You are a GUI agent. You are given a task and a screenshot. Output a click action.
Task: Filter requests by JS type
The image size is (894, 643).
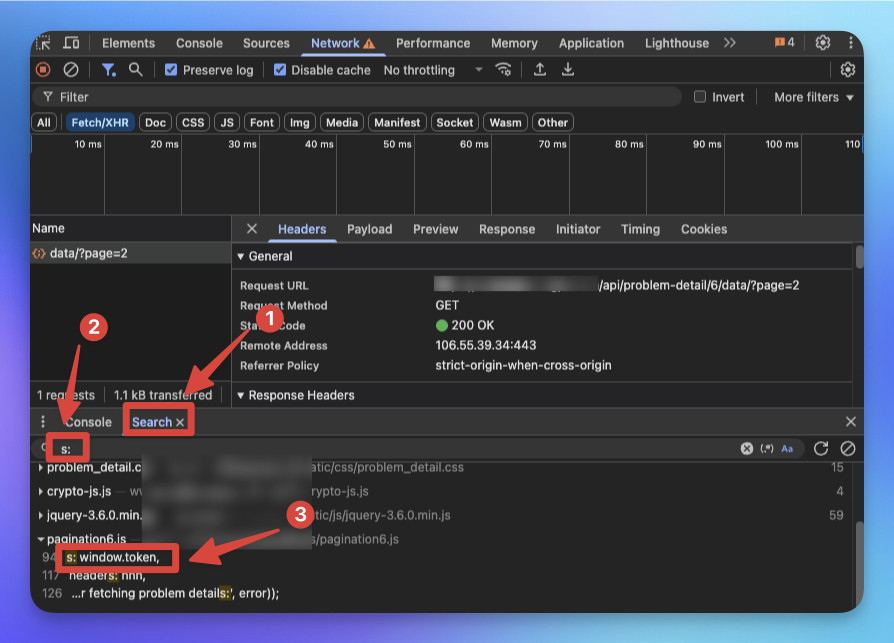coord(227,123)
